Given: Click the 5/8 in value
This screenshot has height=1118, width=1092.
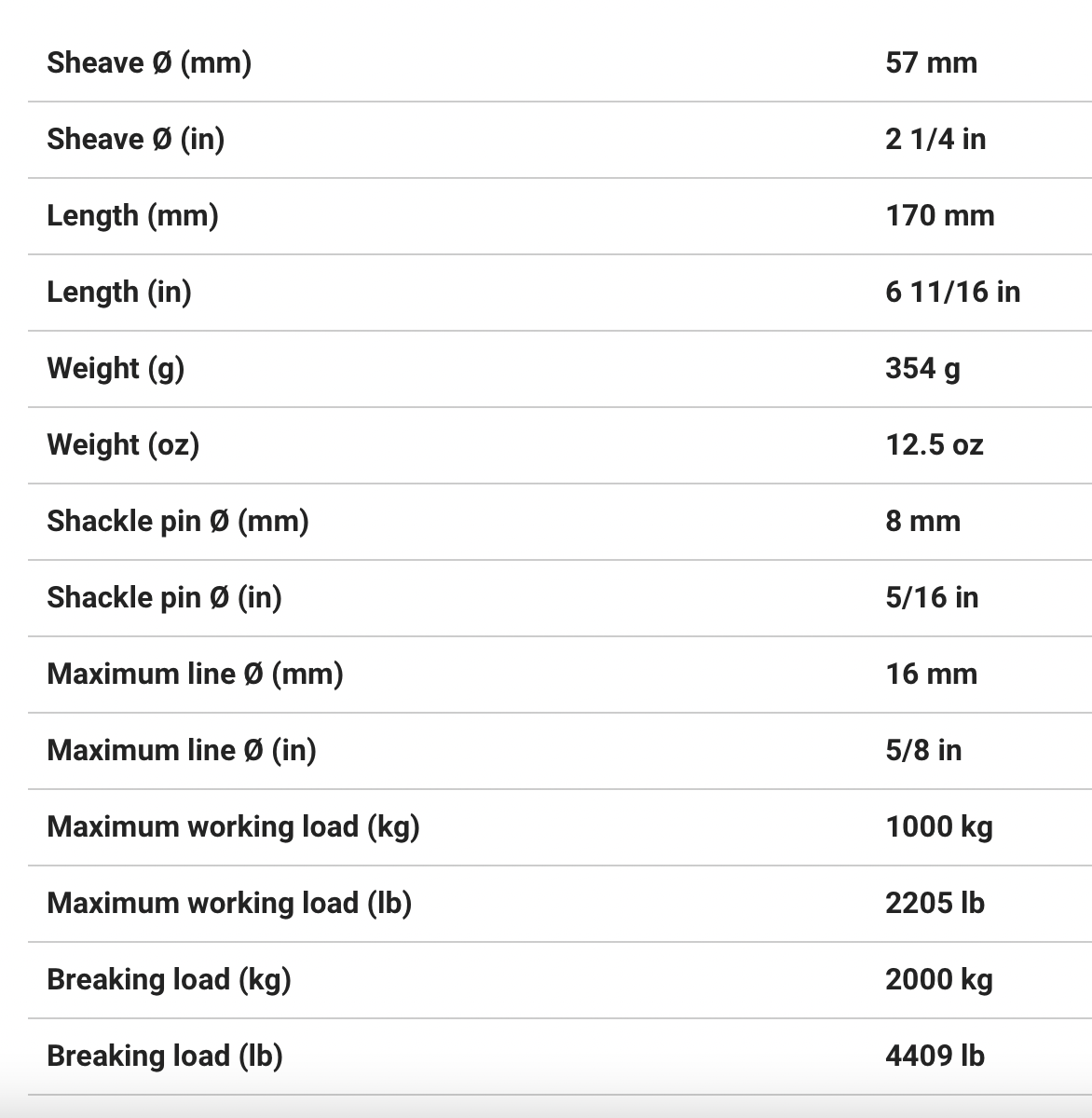Looking at the screenshot, I should [923, 751].
